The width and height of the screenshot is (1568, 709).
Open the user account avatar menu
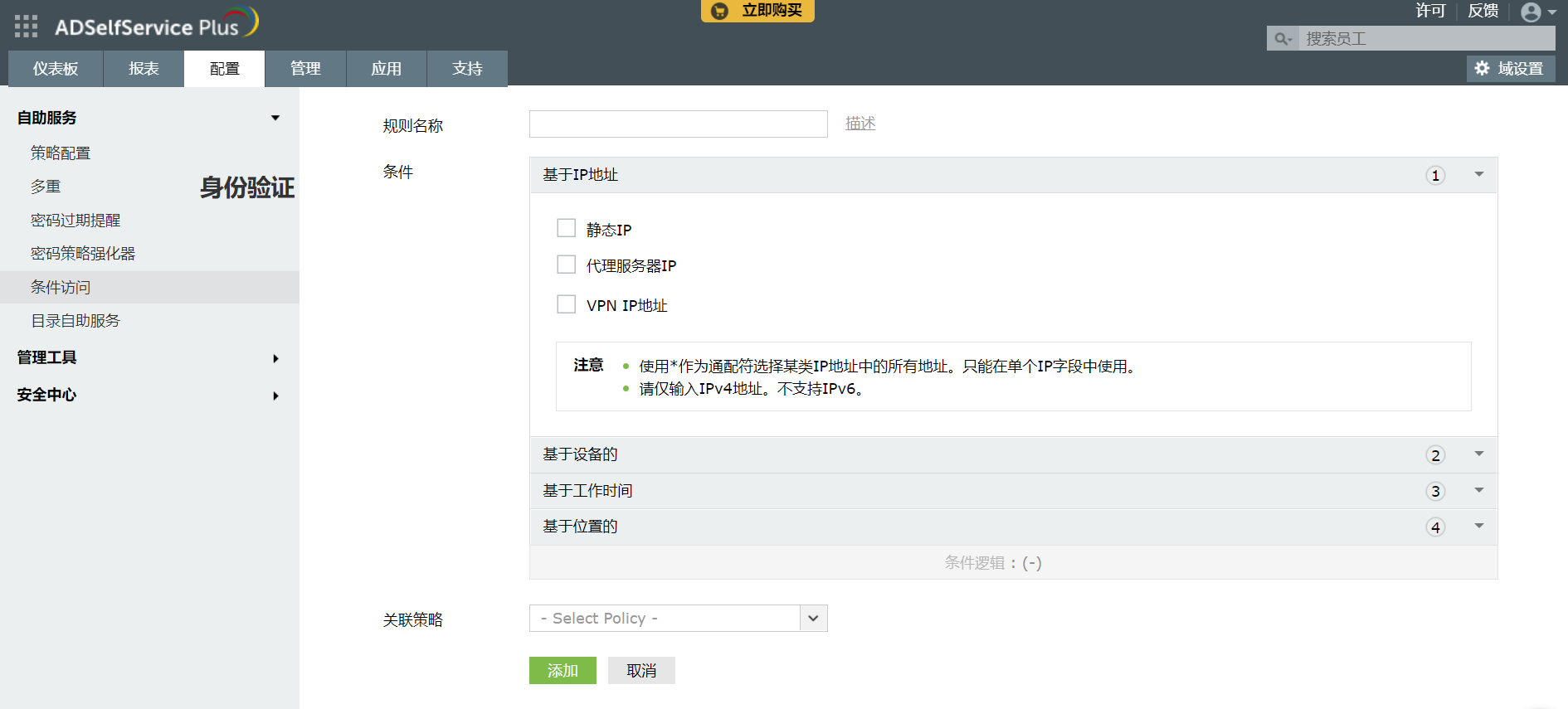[x=1531, y=12]
